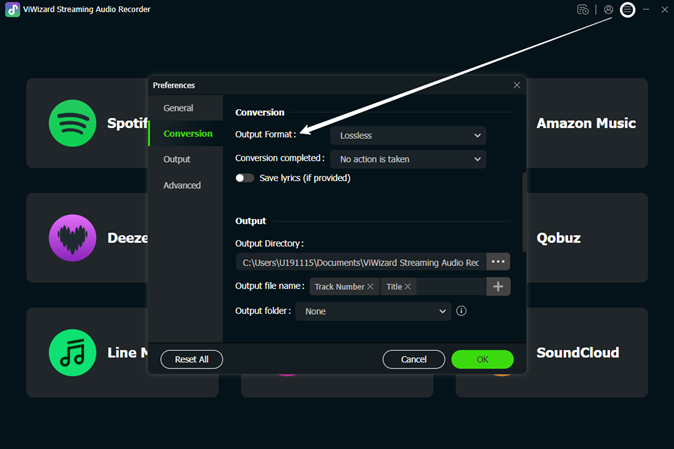Click the Spotify logo icon
Viewport: 674px width, 449px height.
[x=72, y=123]
